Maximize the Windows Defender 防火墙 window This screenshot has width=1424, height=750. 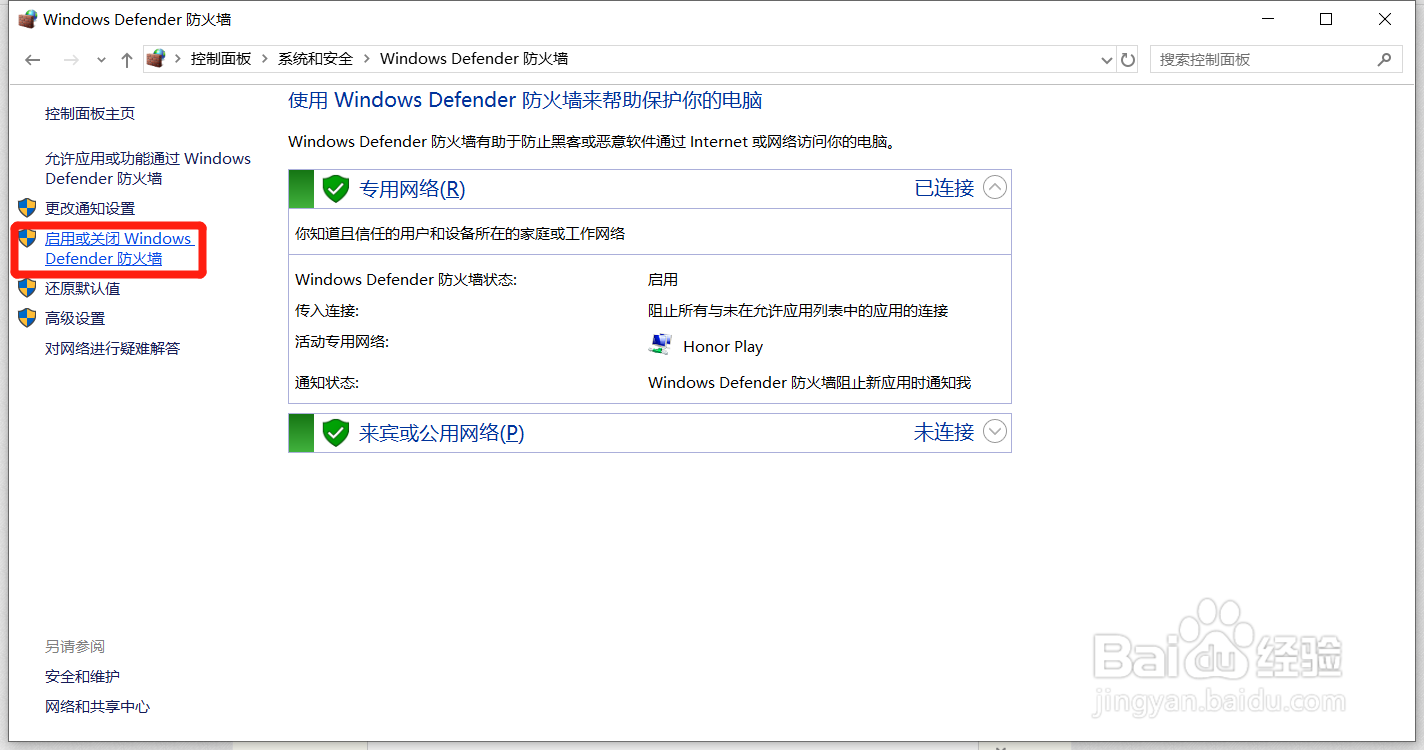click(x=1326, y=19)
